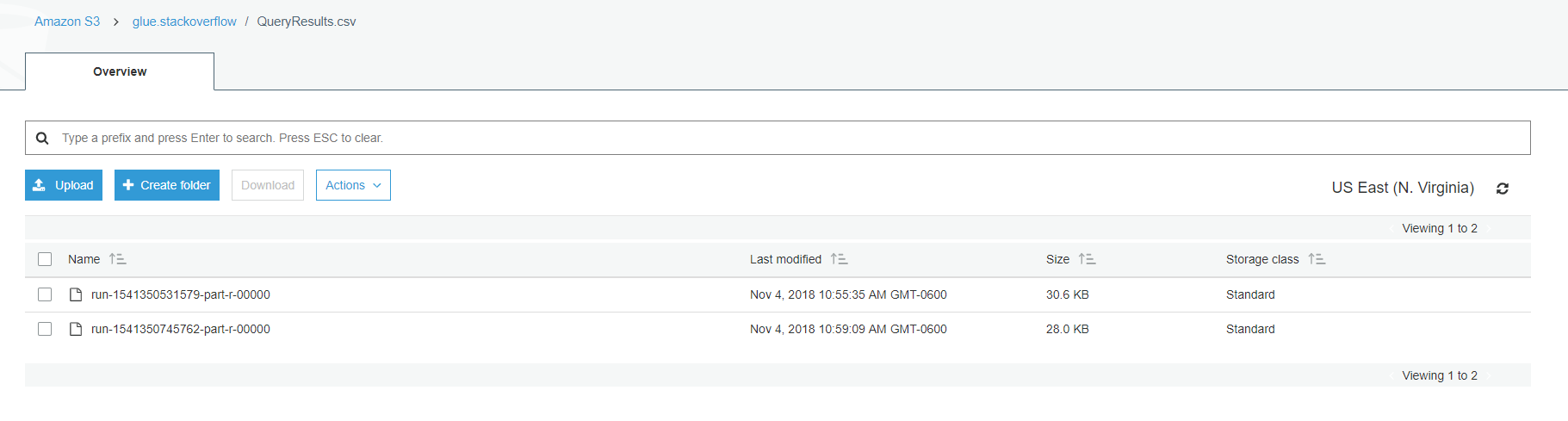Click the Download button
This screenshot has height=421, width=1568.
[268, 185]
